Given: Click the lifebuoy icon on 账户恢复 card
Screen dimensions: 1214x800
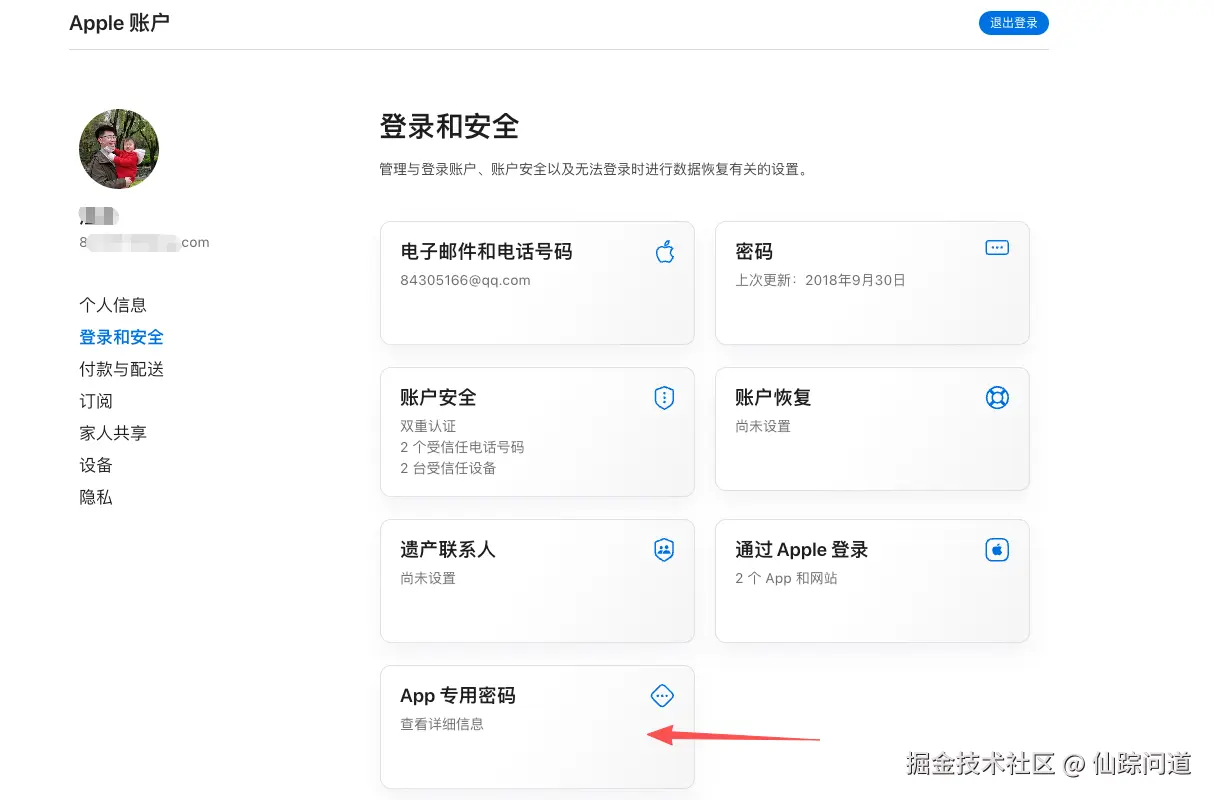Looking at the screenshot, I should point(997,398).
